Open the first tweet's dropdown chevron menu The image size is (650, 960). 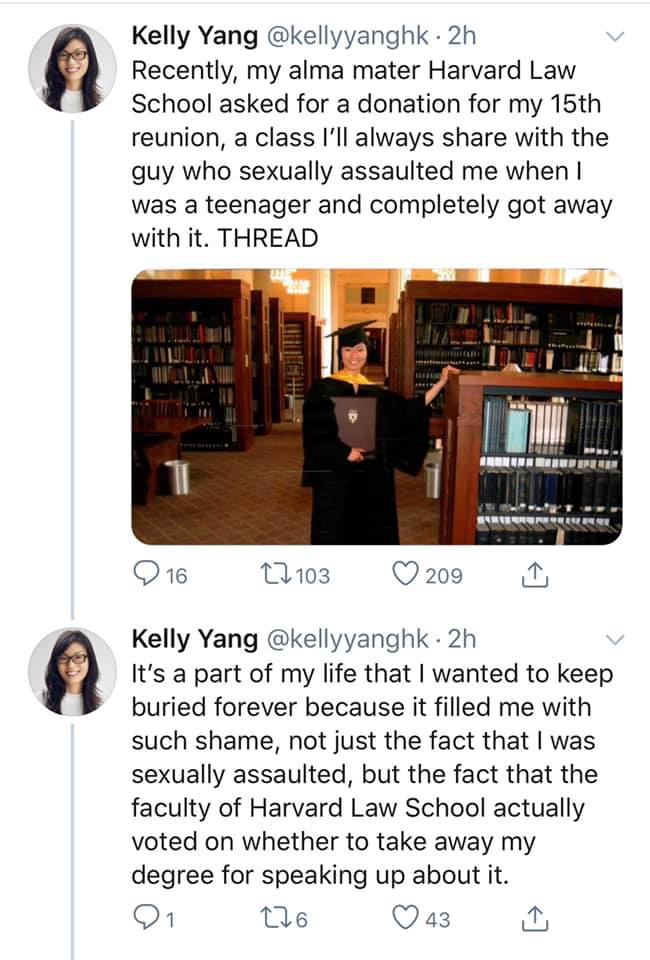coord(615,36)
